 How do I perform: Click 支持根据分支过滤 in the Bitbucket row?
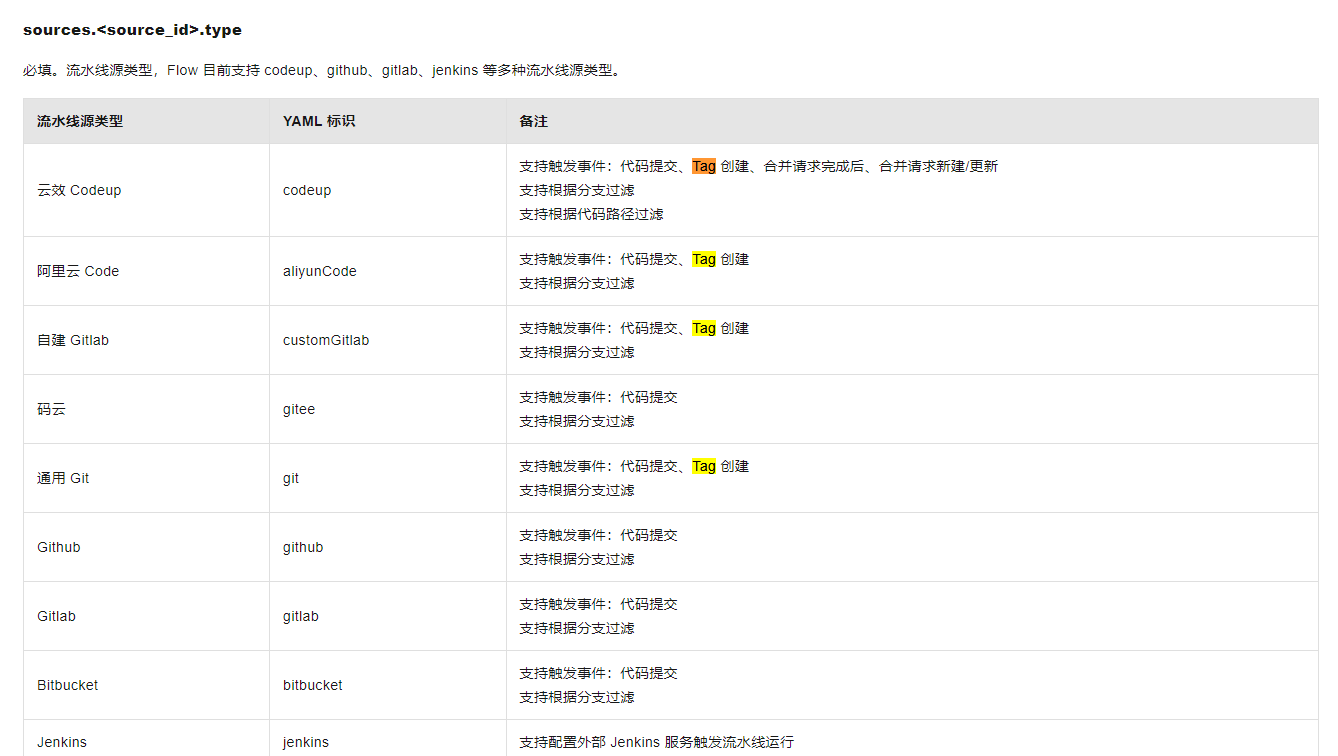pyautogui.click(x=577, y=697)
